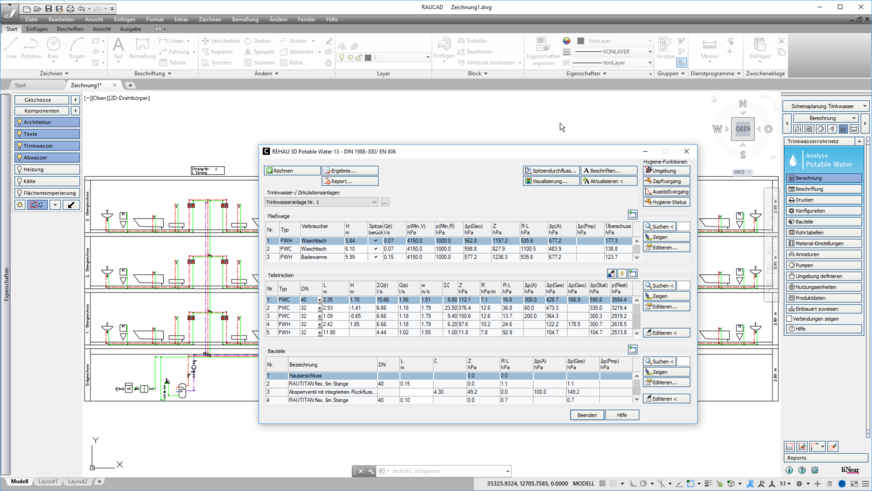Image resolution: width=872 pixels, height=491 pixels.
Task: Click the Hygiene-Status function button
Action: 666,202
